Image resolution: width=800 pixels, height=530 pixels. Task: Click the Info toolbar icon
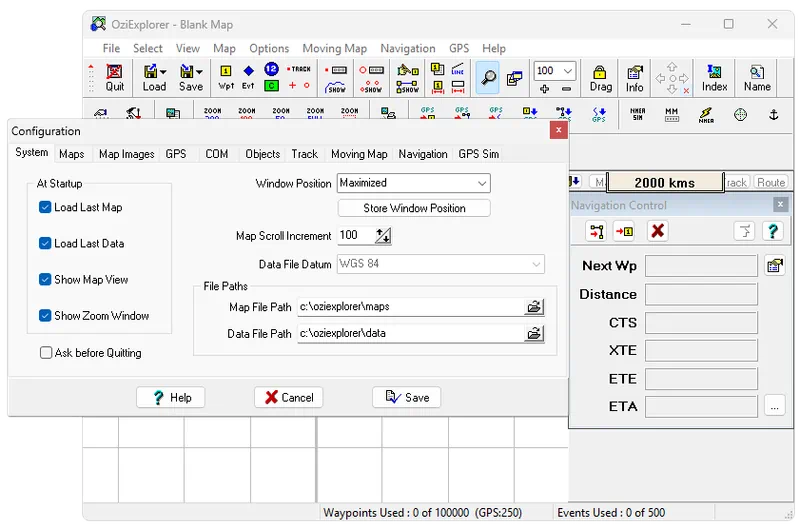coord(635,78)
